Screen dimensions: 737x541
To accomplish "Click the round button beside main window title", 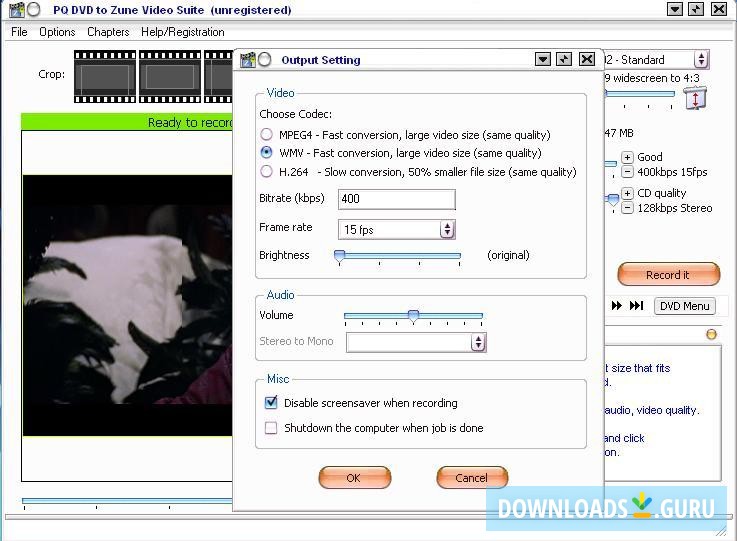I will click(x=34, y=9).
